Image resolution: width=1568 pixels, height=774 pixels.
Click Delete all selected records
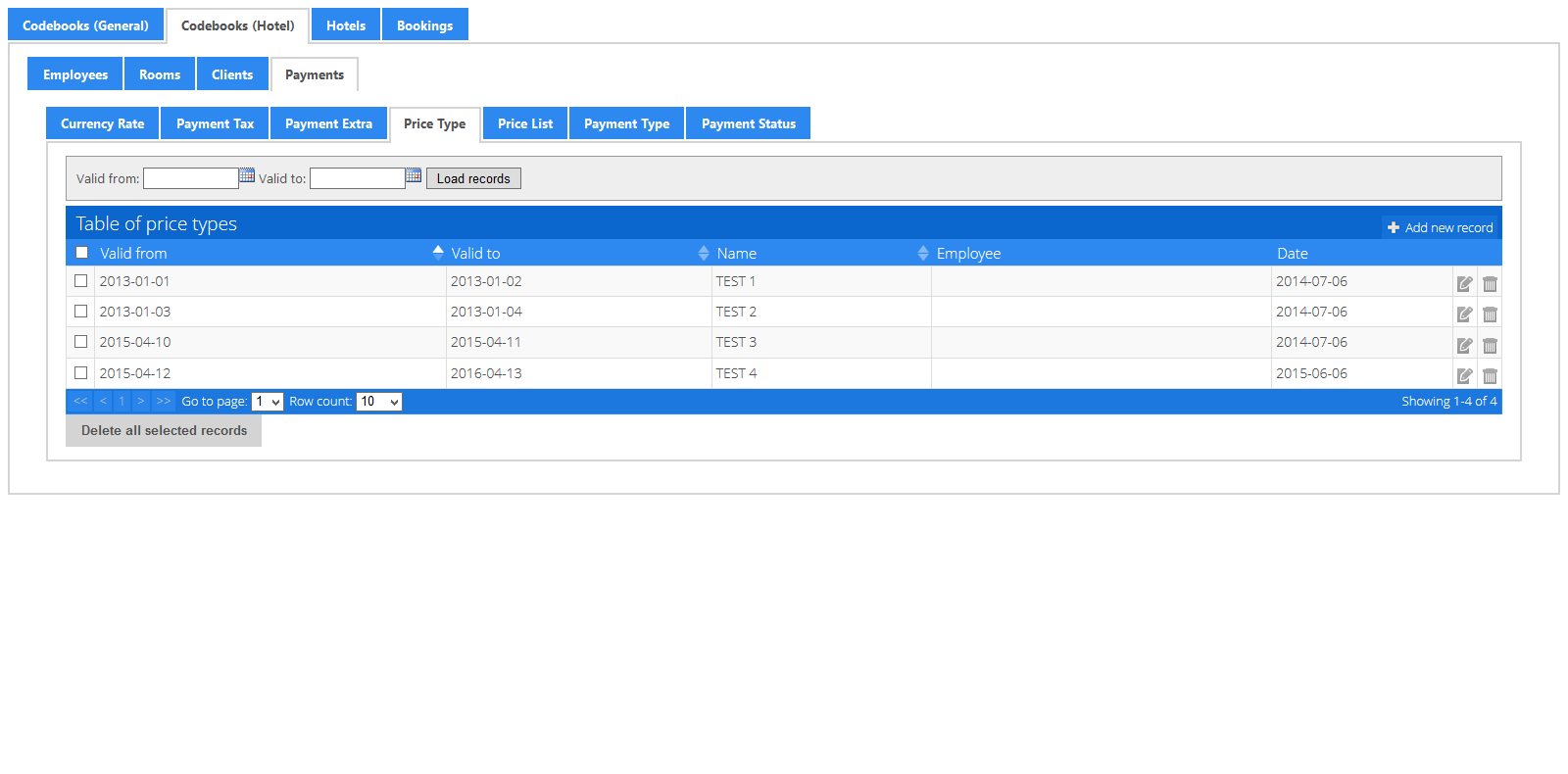[164, 430]
